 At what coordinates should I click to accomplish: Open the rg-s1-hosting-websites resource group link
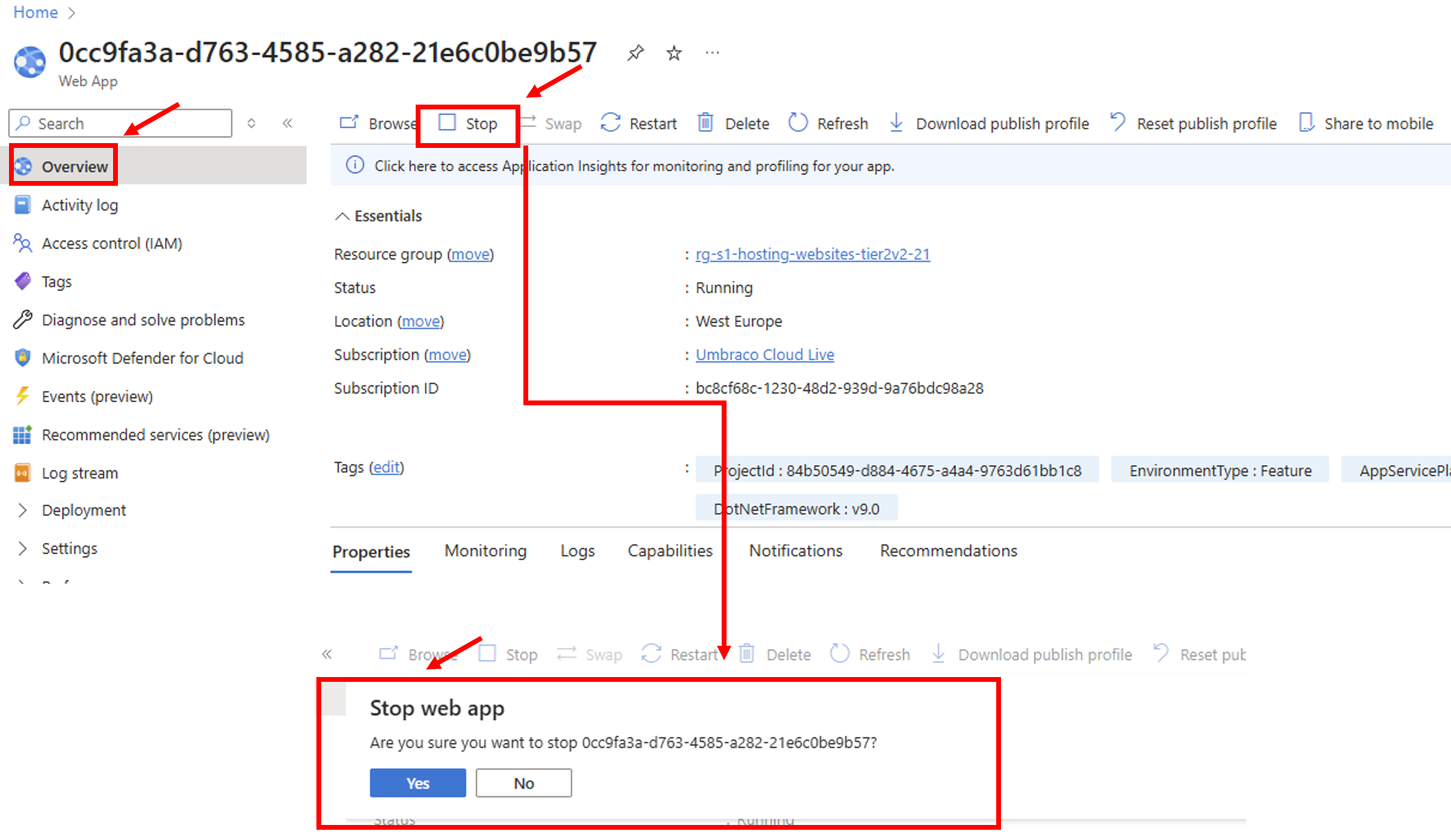[812, 254]
